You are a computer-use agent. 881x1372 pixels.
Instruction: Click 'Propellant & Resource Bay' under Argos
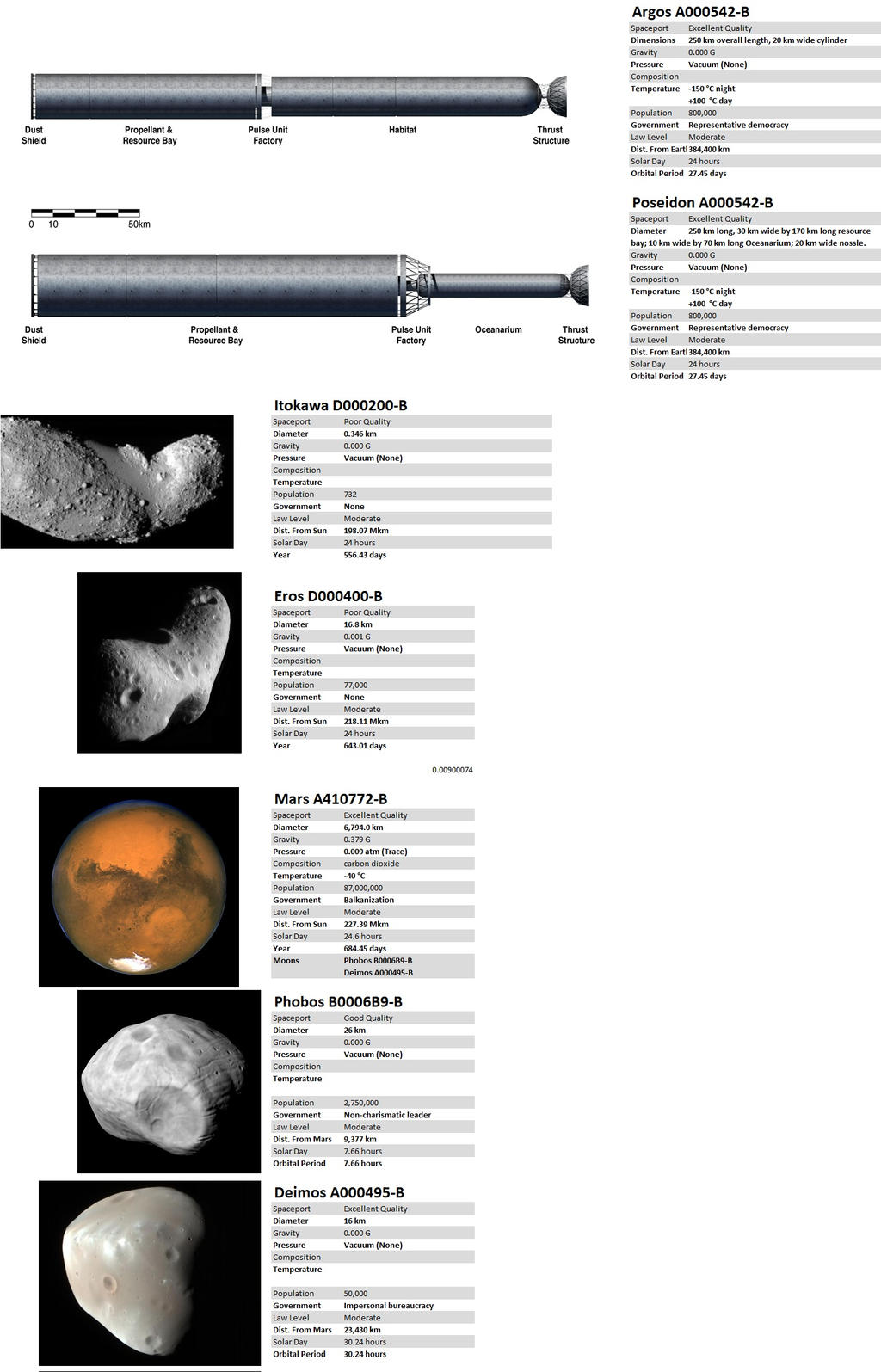coord(150,135)
